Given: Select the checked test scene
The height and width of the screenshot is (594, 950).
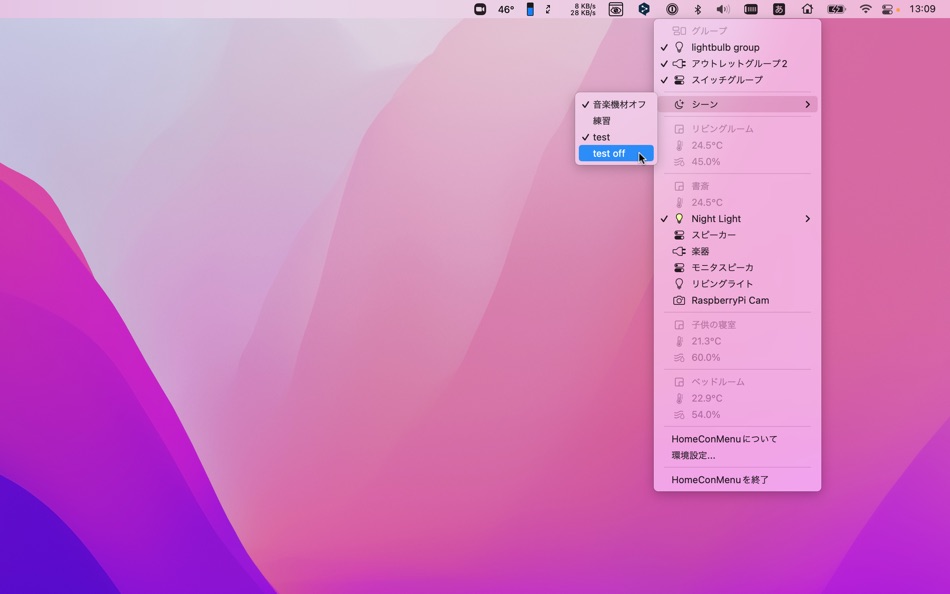Looking at the screenshot, I should [616, 137].
